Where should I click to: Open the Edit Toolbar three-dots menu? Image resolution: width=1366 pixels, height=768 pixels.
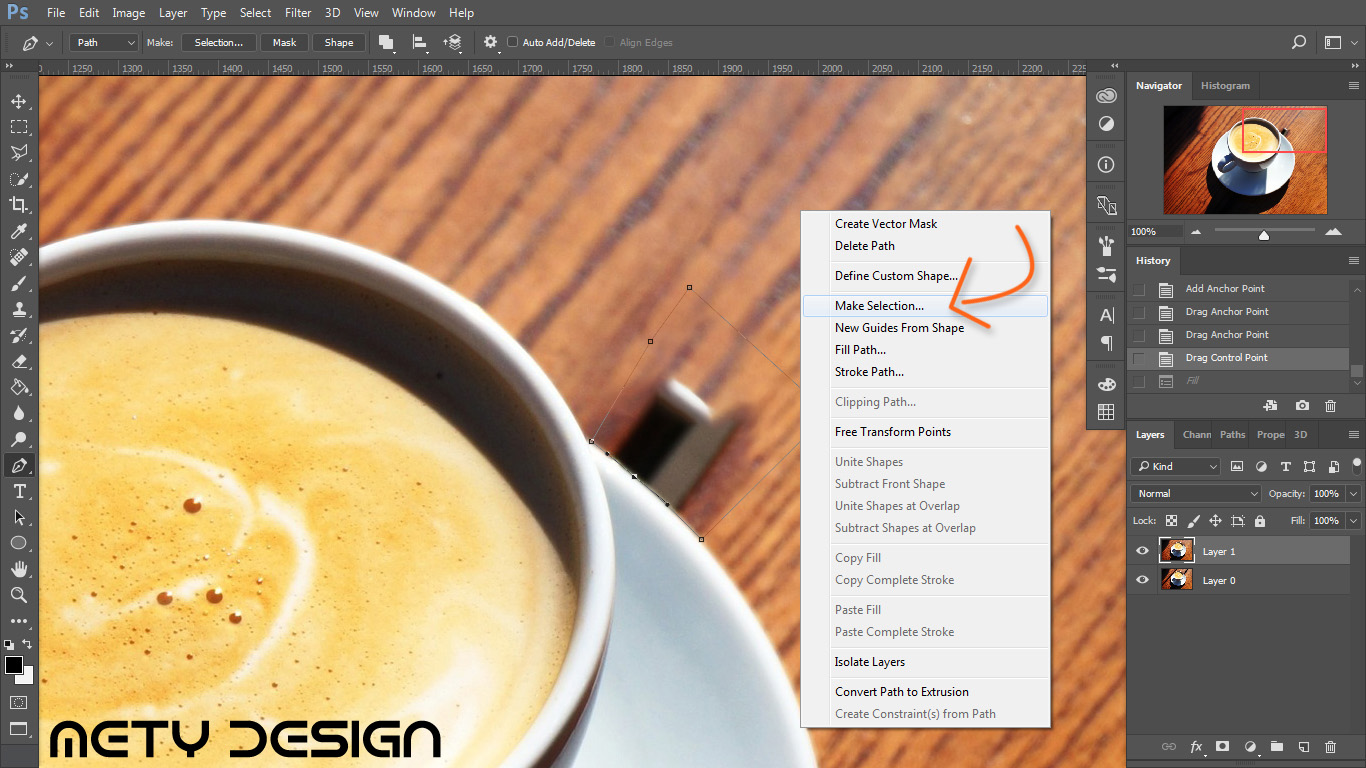click(18, 621)
